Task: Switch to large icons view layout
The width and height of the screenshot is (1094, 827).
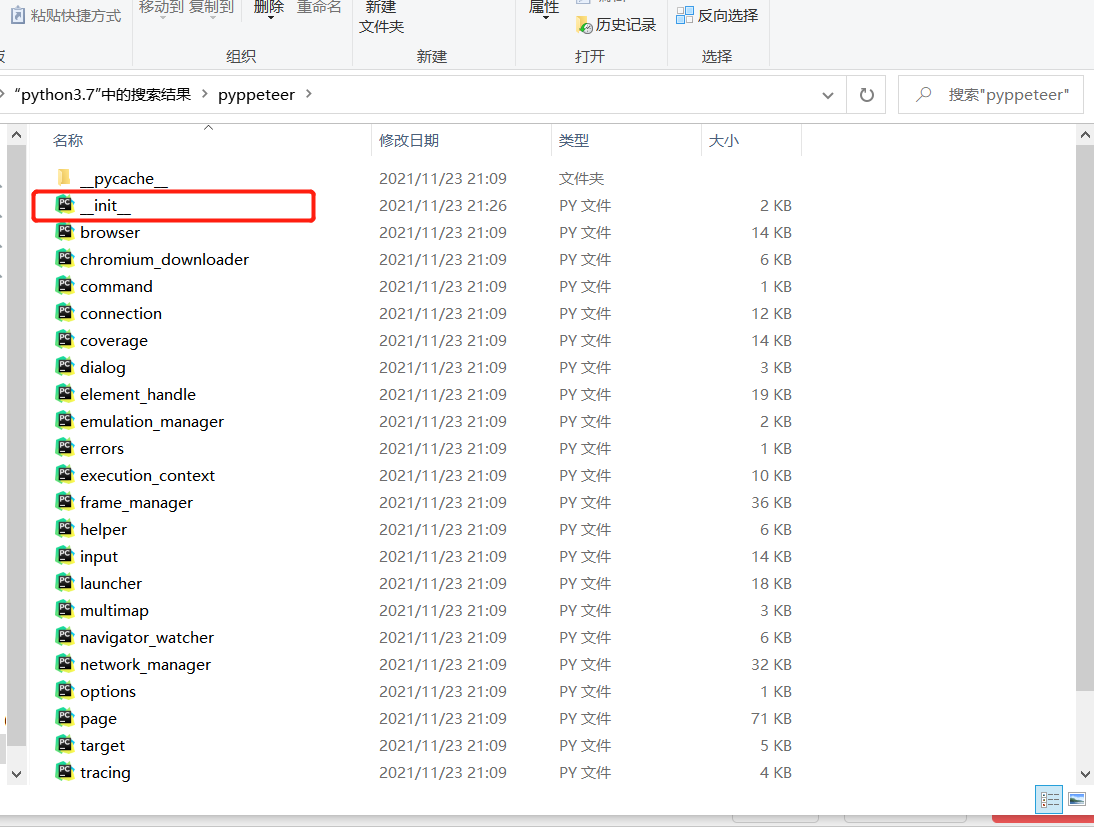Action: point(1077,800)
